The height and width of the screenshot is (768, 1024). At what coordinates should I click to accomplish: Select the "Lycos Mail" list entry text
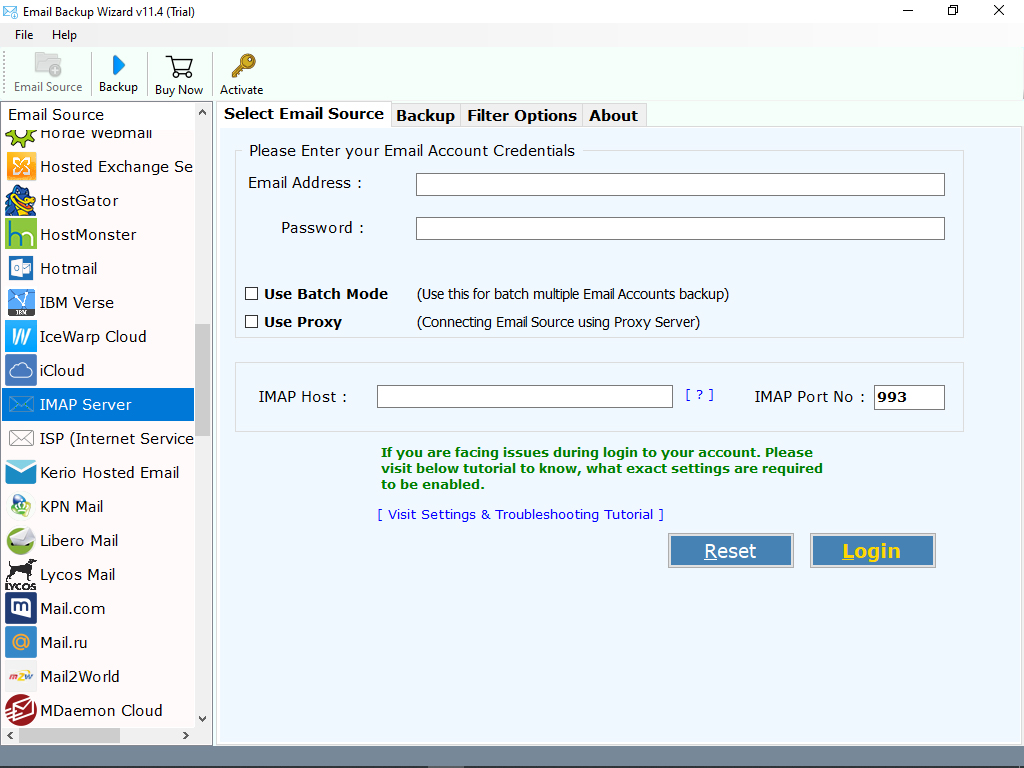point(78,575)
